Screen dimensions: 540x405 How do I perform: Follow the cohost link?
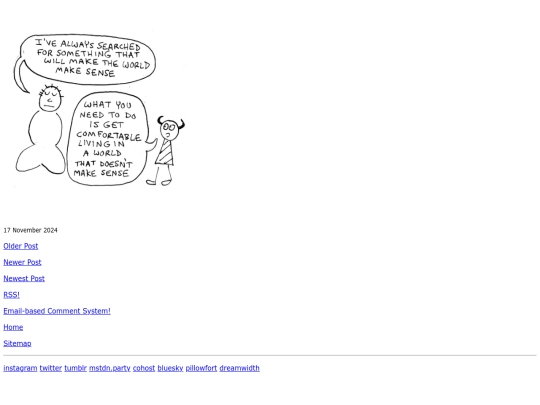coord(144,368)
